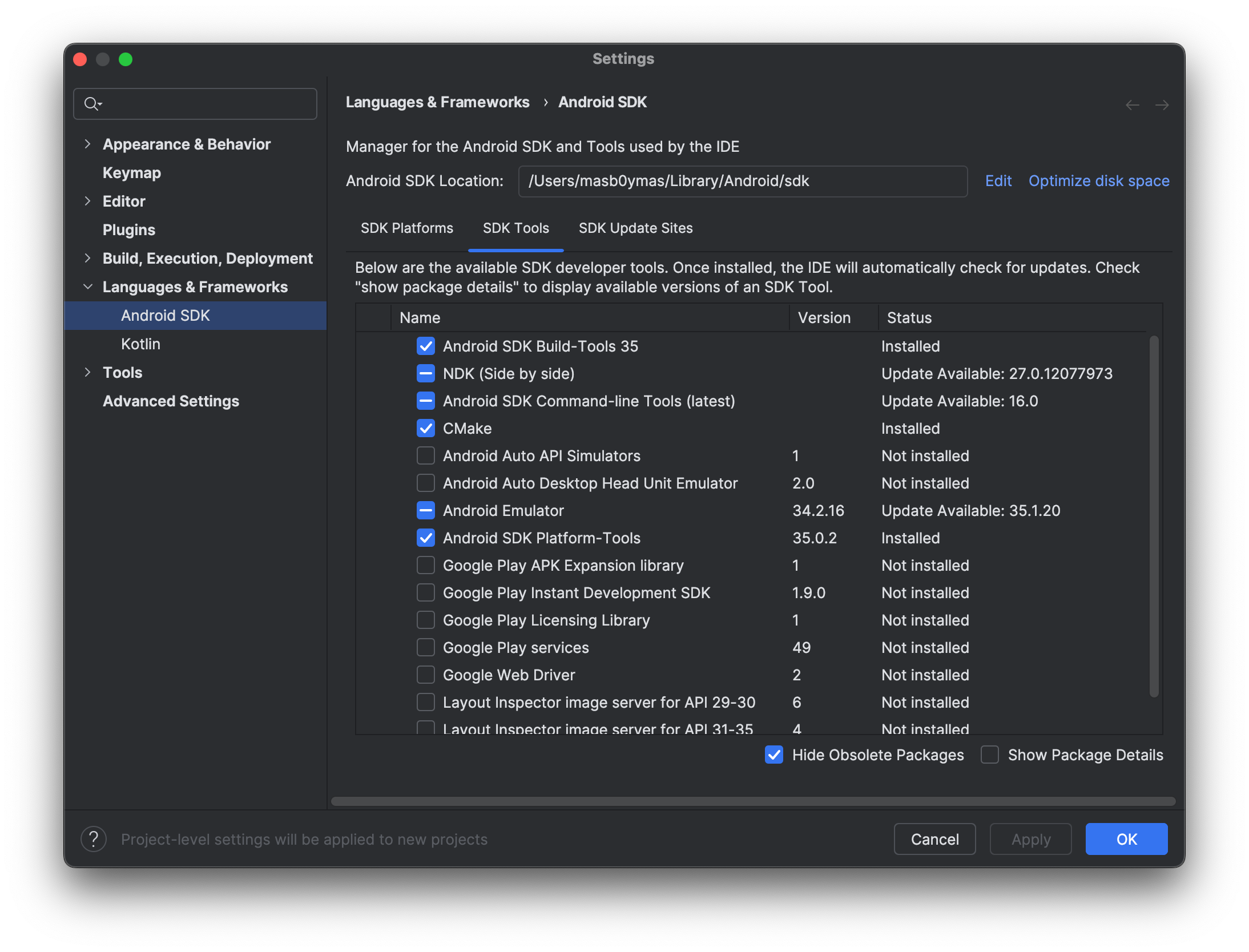
Task: Click the forward navigation arrow
Action: pyautogui.click(x=1162, y=105)
